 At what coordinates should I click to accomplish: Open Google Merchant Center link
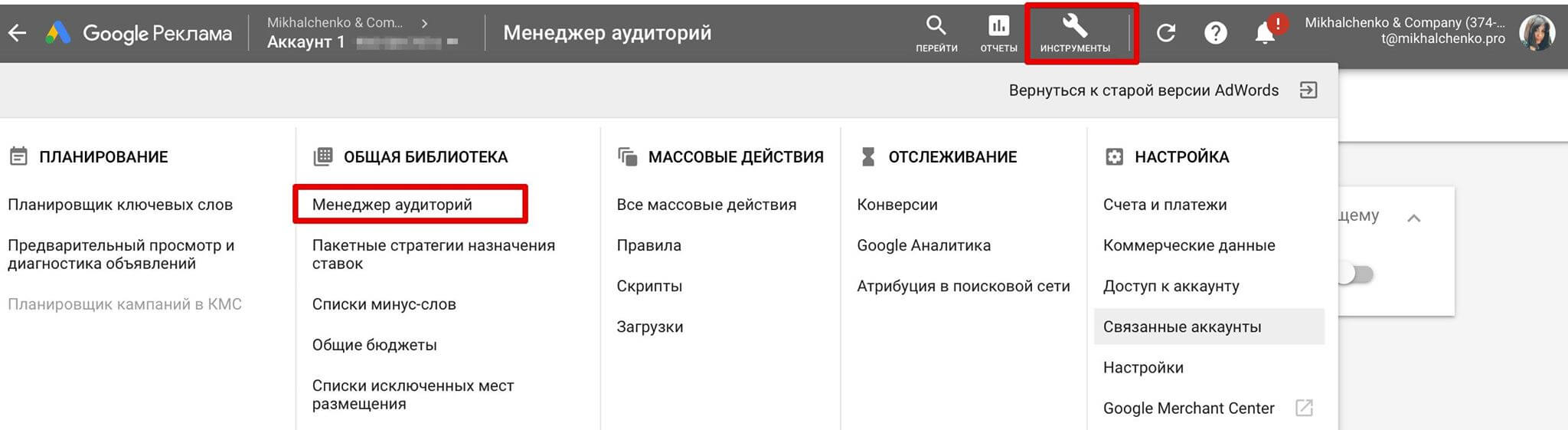[x=1188, y=408]
